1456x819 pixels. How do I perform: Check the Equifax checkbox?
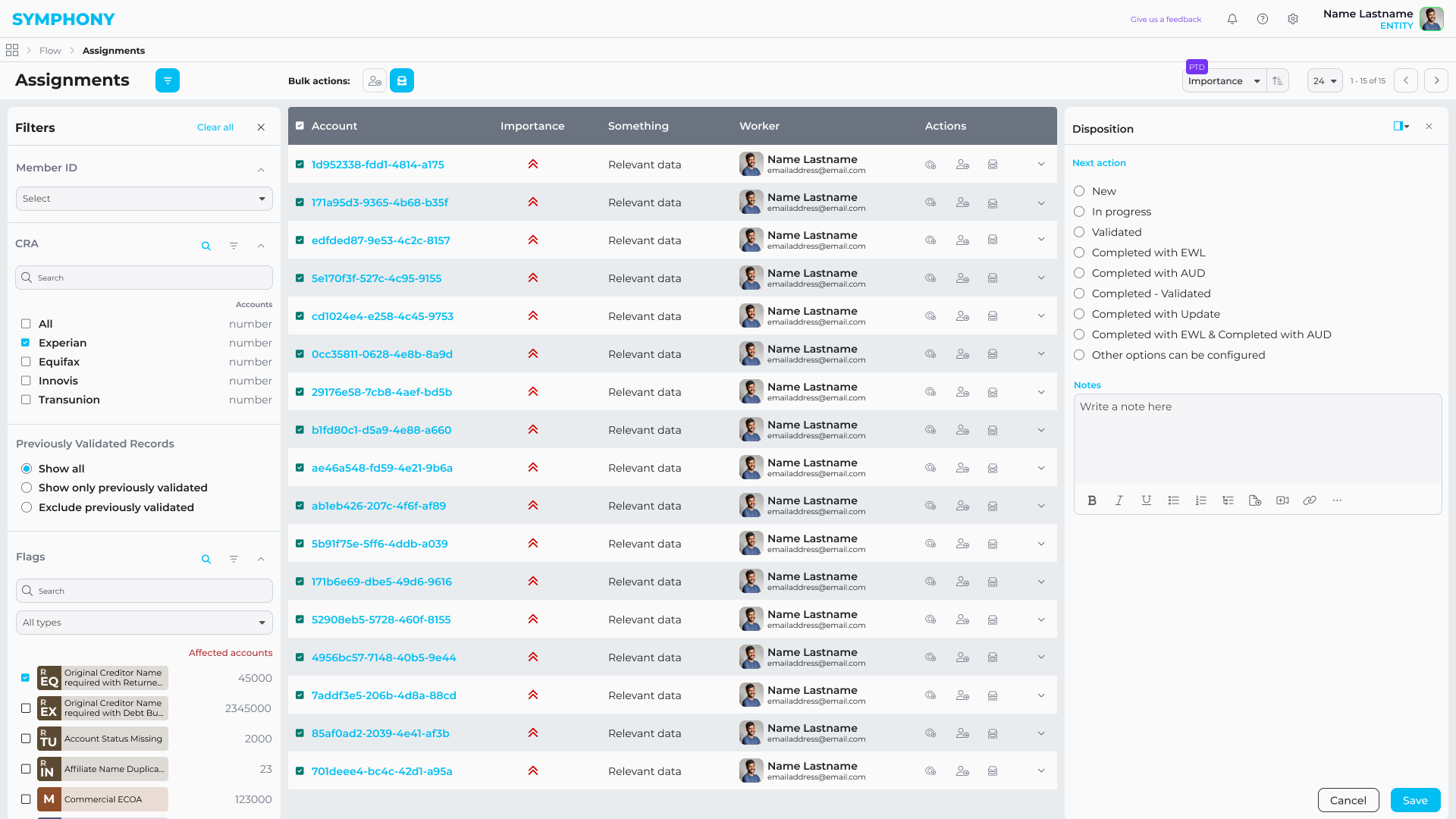coord(26,362)
